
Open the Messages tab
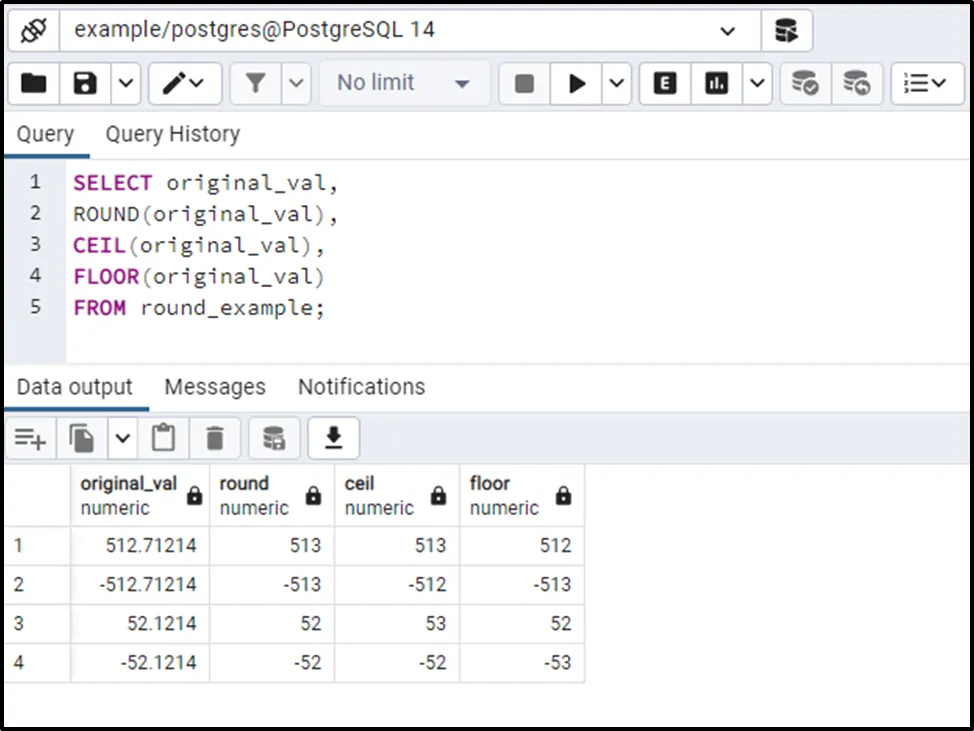(215, 387)
